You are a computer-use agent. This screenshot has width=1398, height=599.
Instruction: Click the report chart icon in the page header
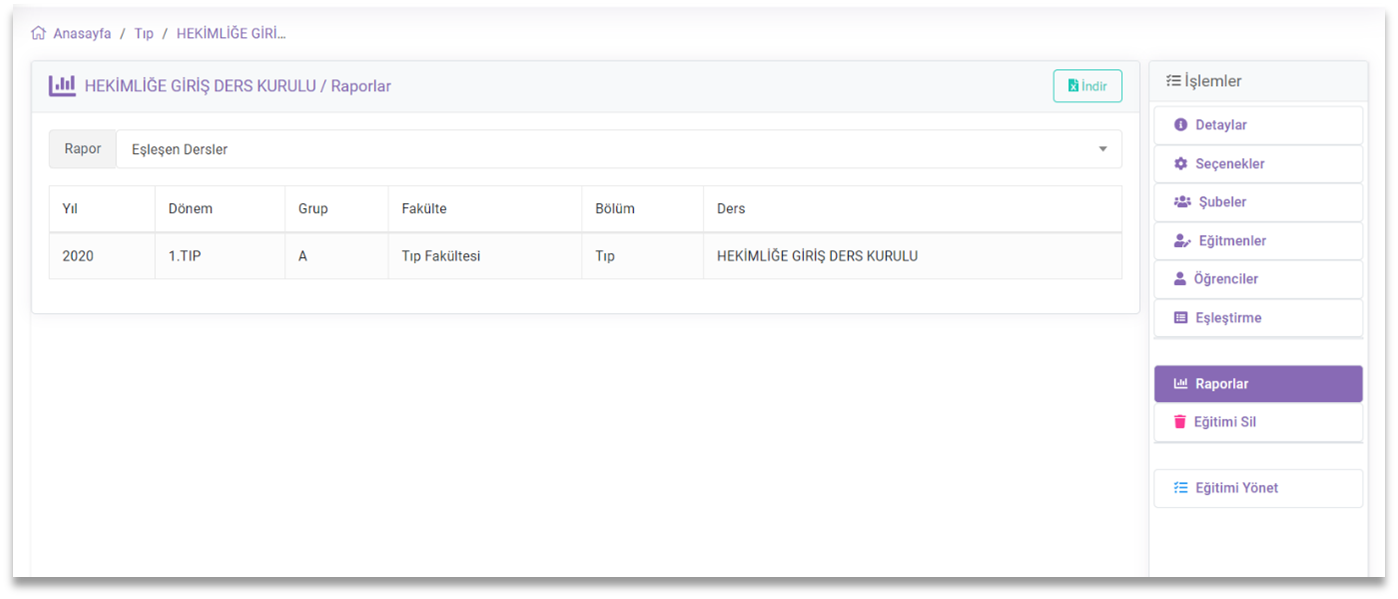(x=62, y=86)
